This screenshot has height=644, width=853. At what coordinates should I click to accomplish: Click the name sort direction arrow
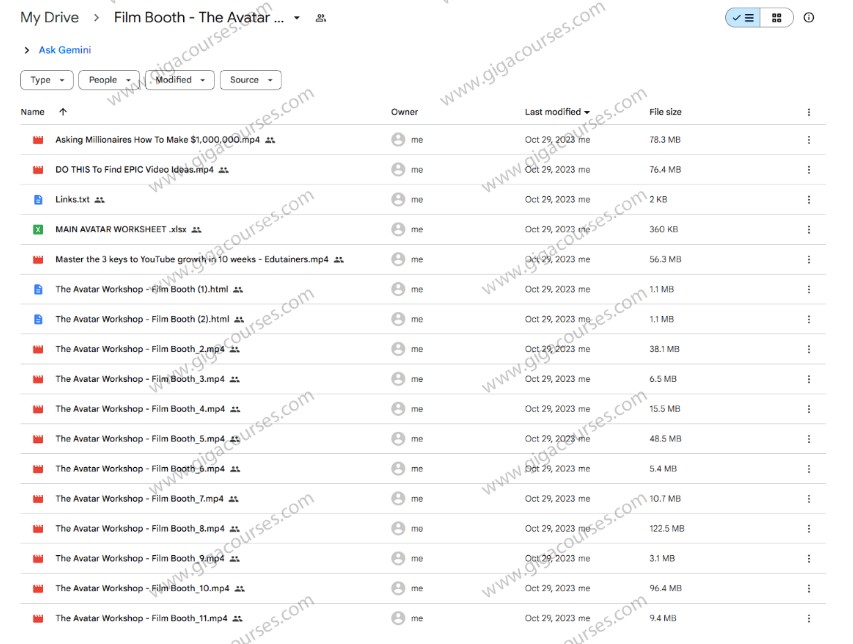[63, 112]
